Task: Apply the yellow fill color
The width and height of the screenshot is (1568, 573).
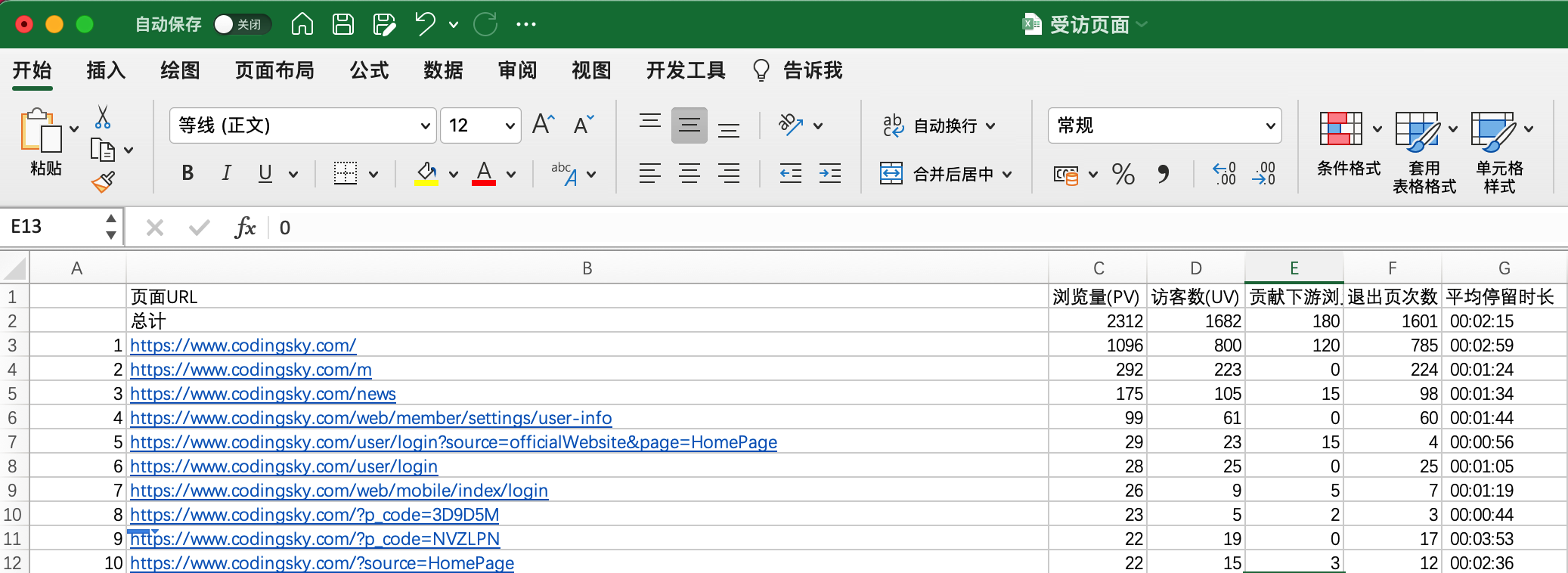Action: pos(426,173)
